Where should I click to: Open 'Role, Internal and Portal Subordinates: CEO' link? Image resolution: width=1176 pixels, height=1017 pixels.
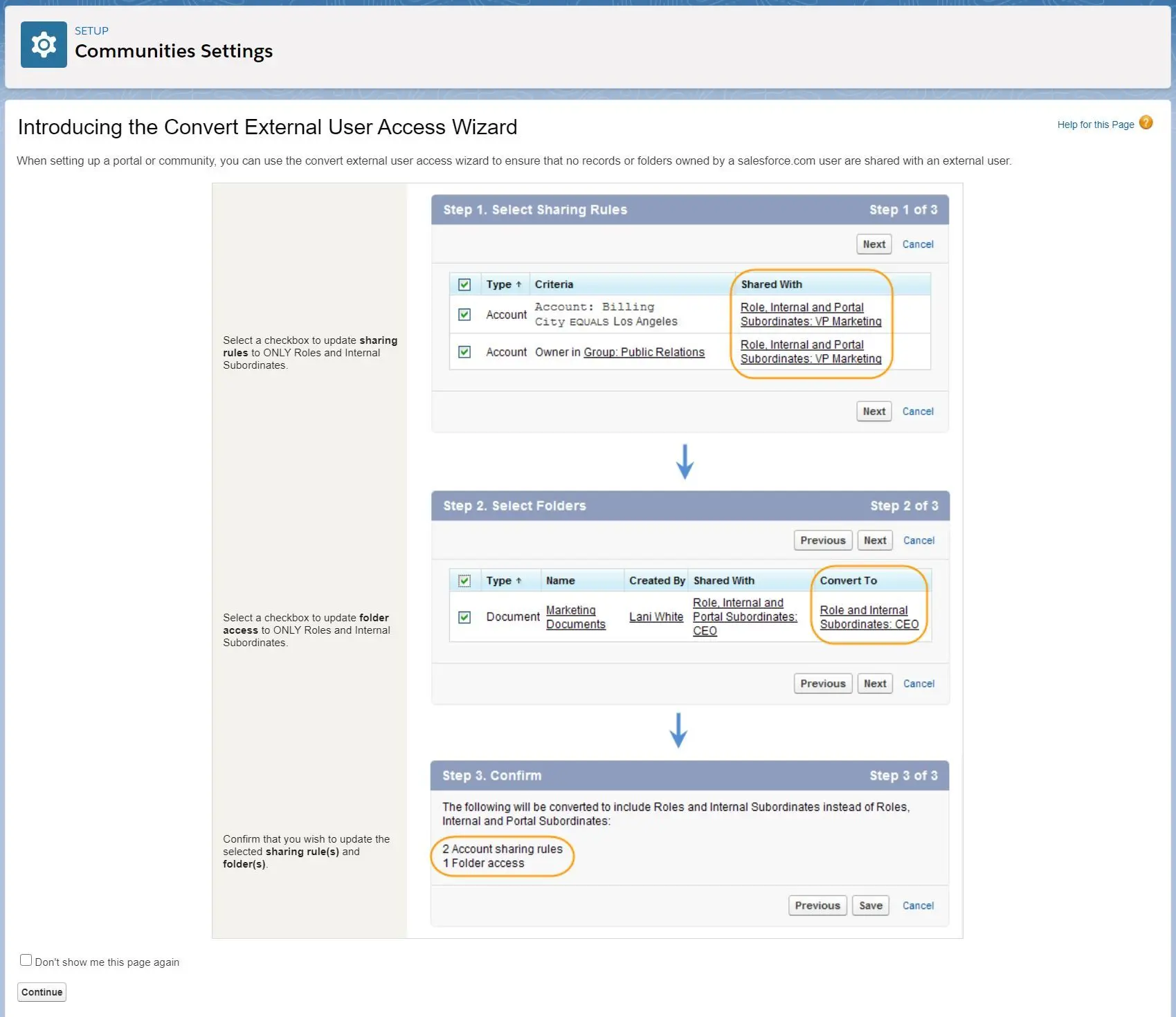[744, 616]
